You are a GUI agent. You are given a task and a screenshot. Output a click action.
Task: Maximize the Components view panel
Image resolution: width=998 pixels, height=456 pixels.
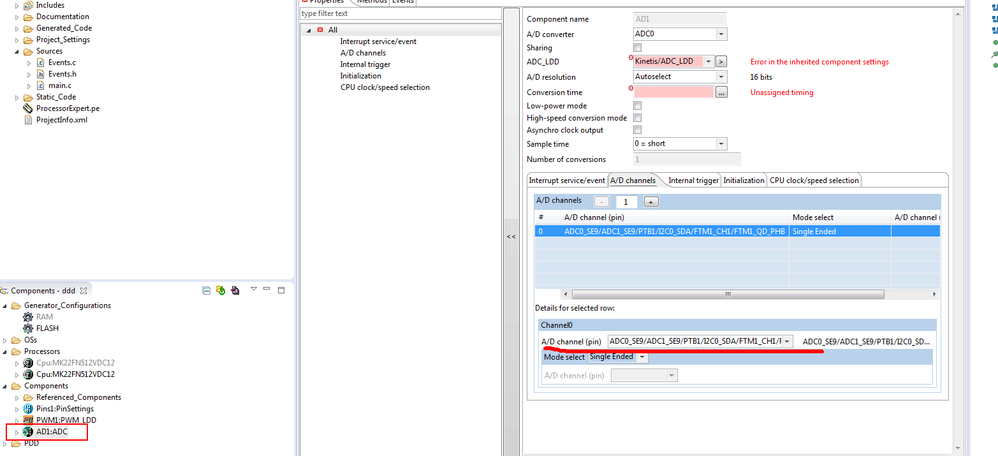pos(281,290)
